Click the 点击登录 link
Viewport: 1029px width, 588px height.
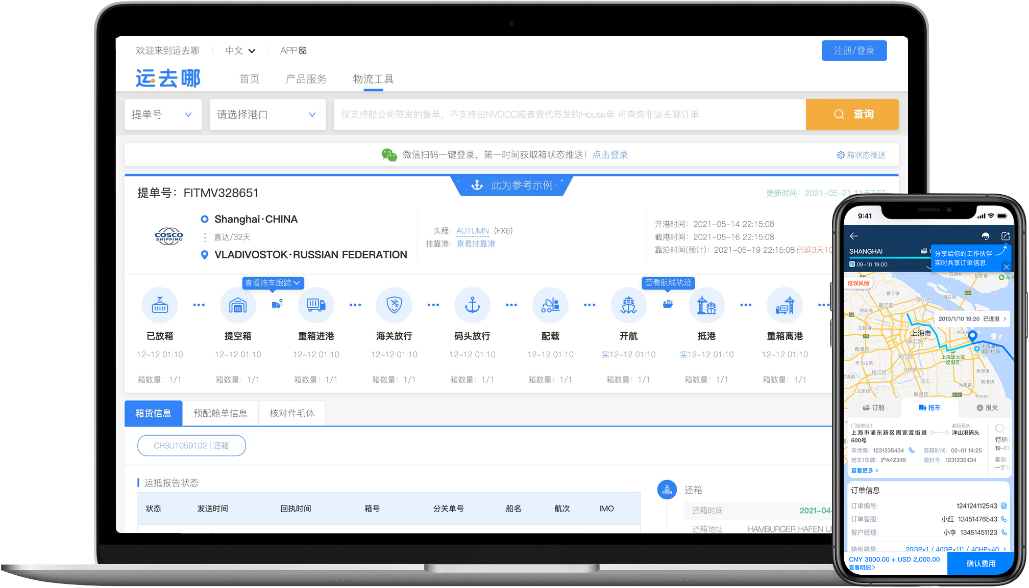pyautogui.click(x=610, y=155)
